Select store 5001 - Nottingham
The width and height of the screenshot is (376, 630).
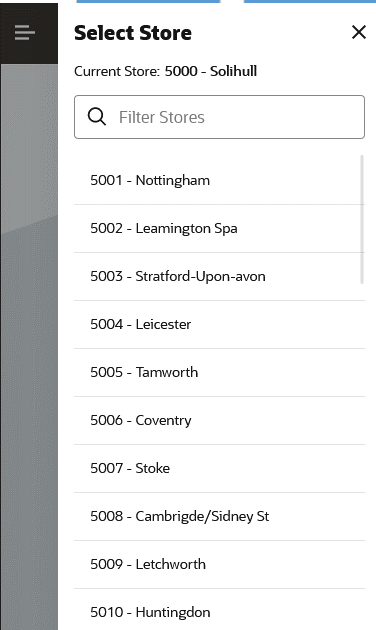219,180
